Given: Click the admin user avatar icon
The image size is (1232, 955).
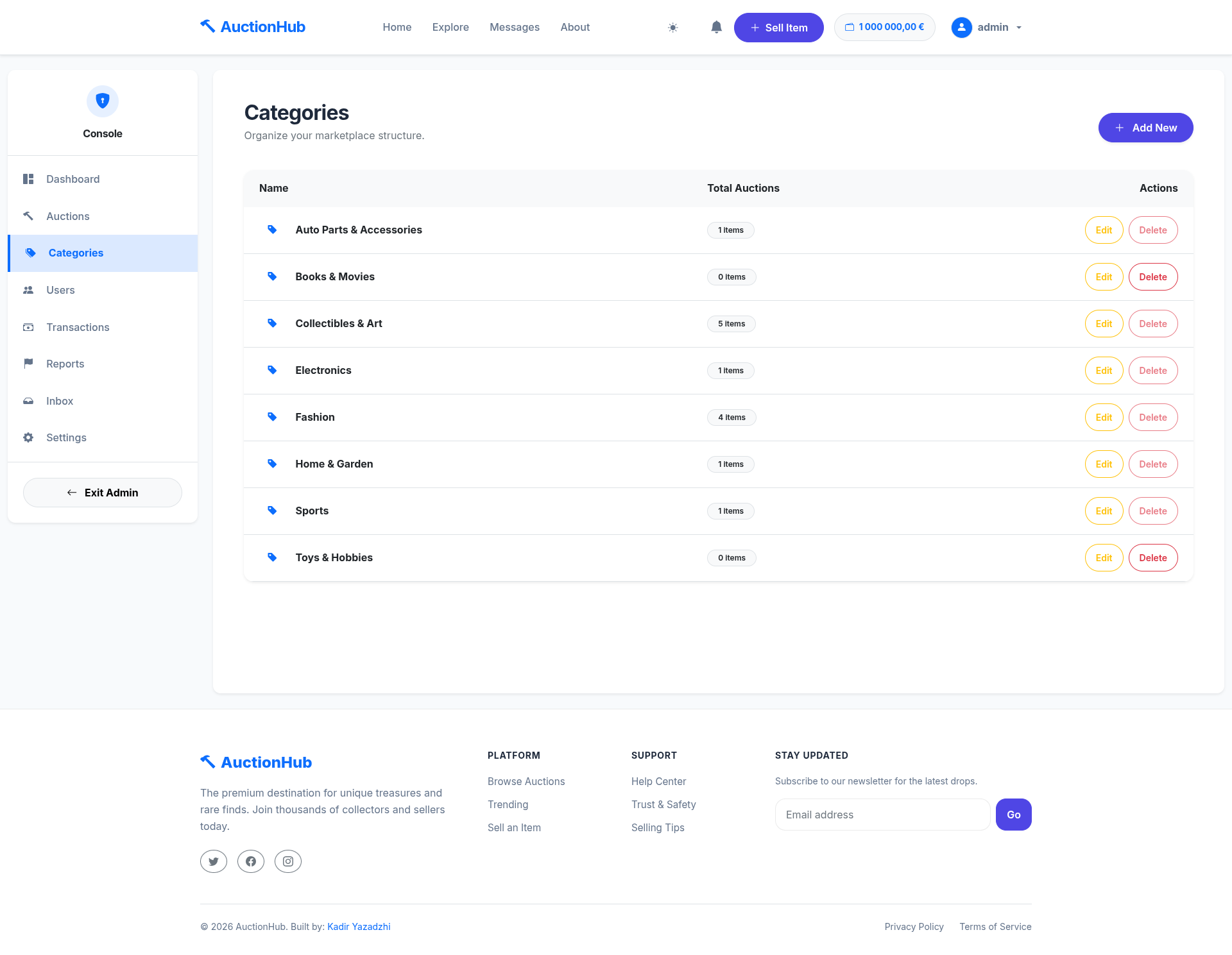Looking at the screenshot, I should pyautogui.click(x=961, y=27).
